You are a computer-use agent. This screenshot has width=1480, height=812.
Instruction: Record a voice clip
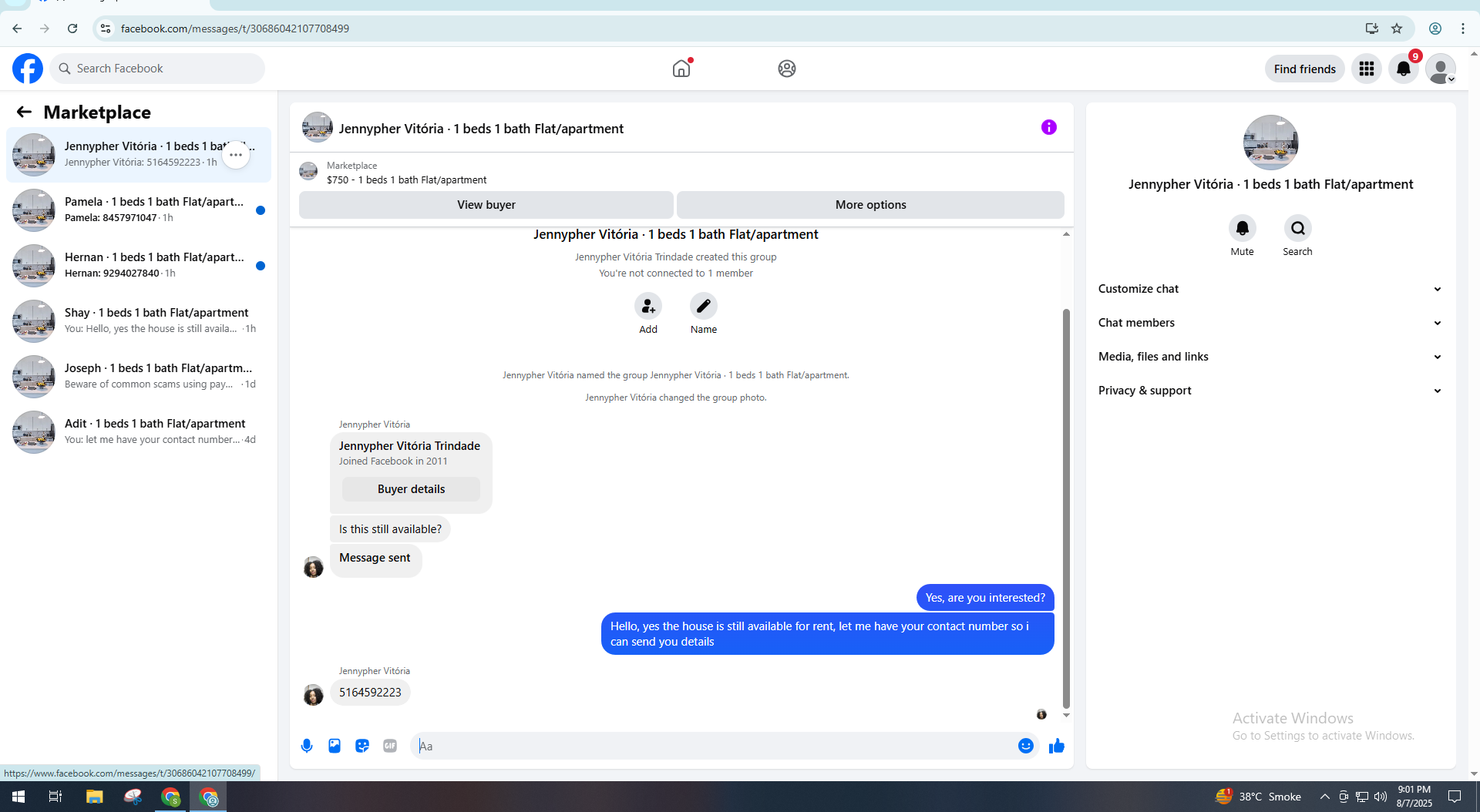click(307, 746)
